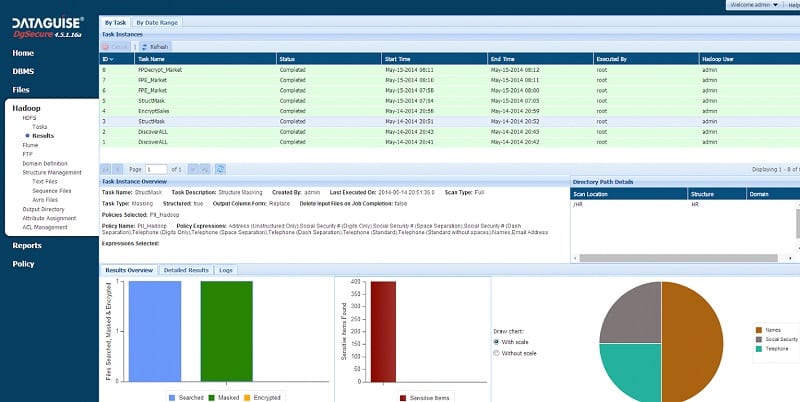The width and height of the screenshot is (800, 402).
Task: Click the Encrypted legend orange marker
Action: 247,397
